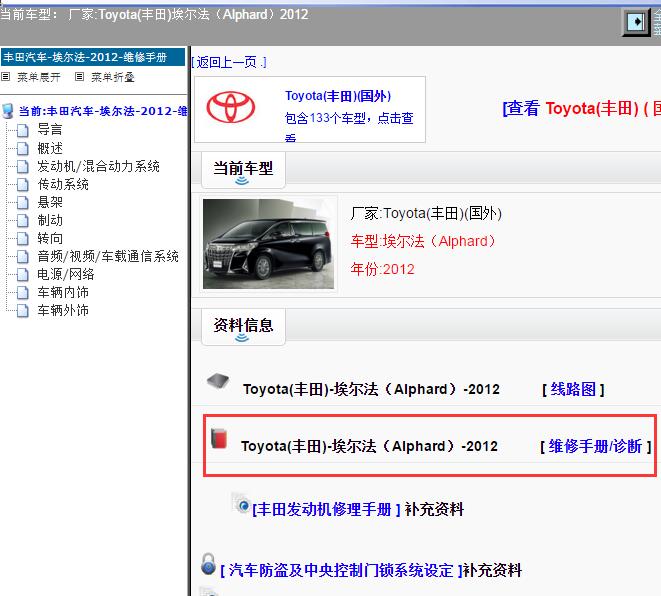Screen dimensions: 661x596
Task: Click the 丰田汽车-埃尔法-2012-维修手册 panel title
Action: (x=93, y=57)
